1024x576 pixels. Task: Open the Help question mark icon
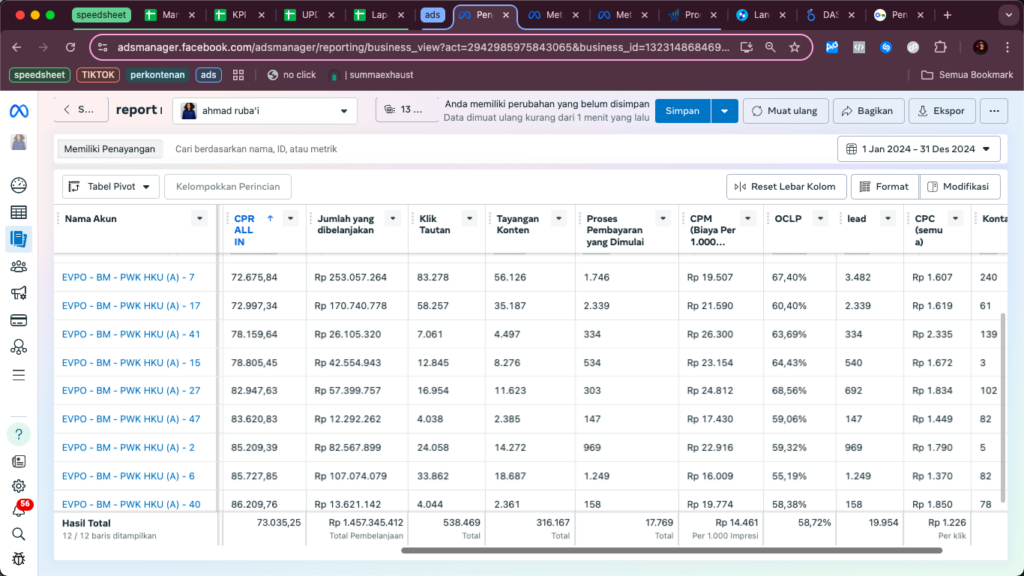(19, 434)
